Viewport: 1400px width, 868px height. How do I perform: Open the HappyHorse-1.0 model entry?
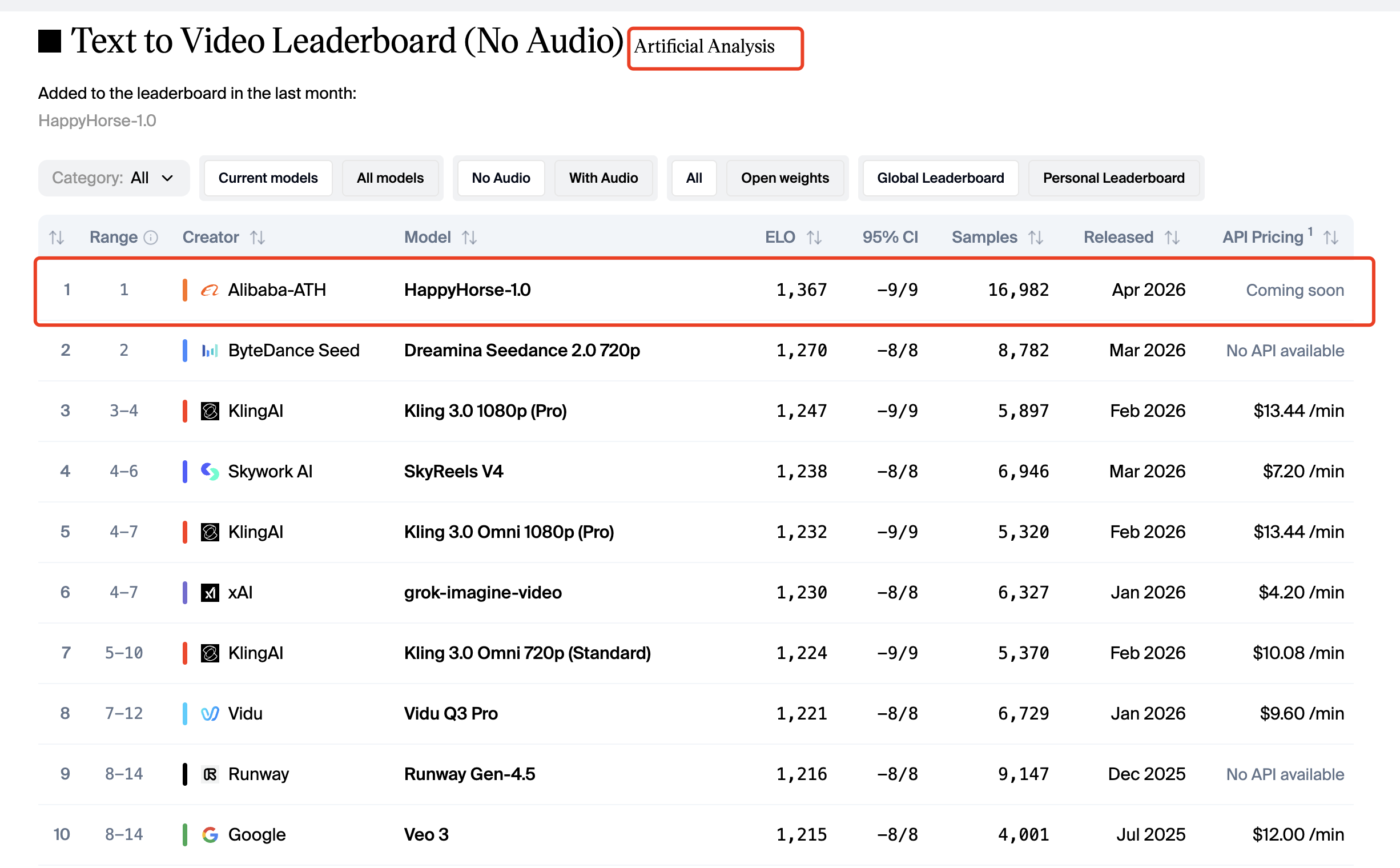(467, 290)
